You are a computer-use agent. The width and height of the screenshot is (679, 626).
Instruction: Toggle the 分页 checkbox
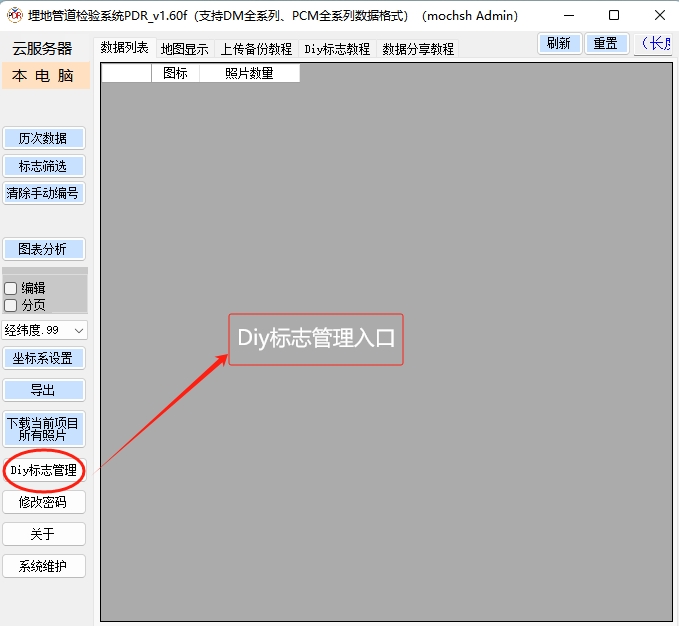point(11,305)
